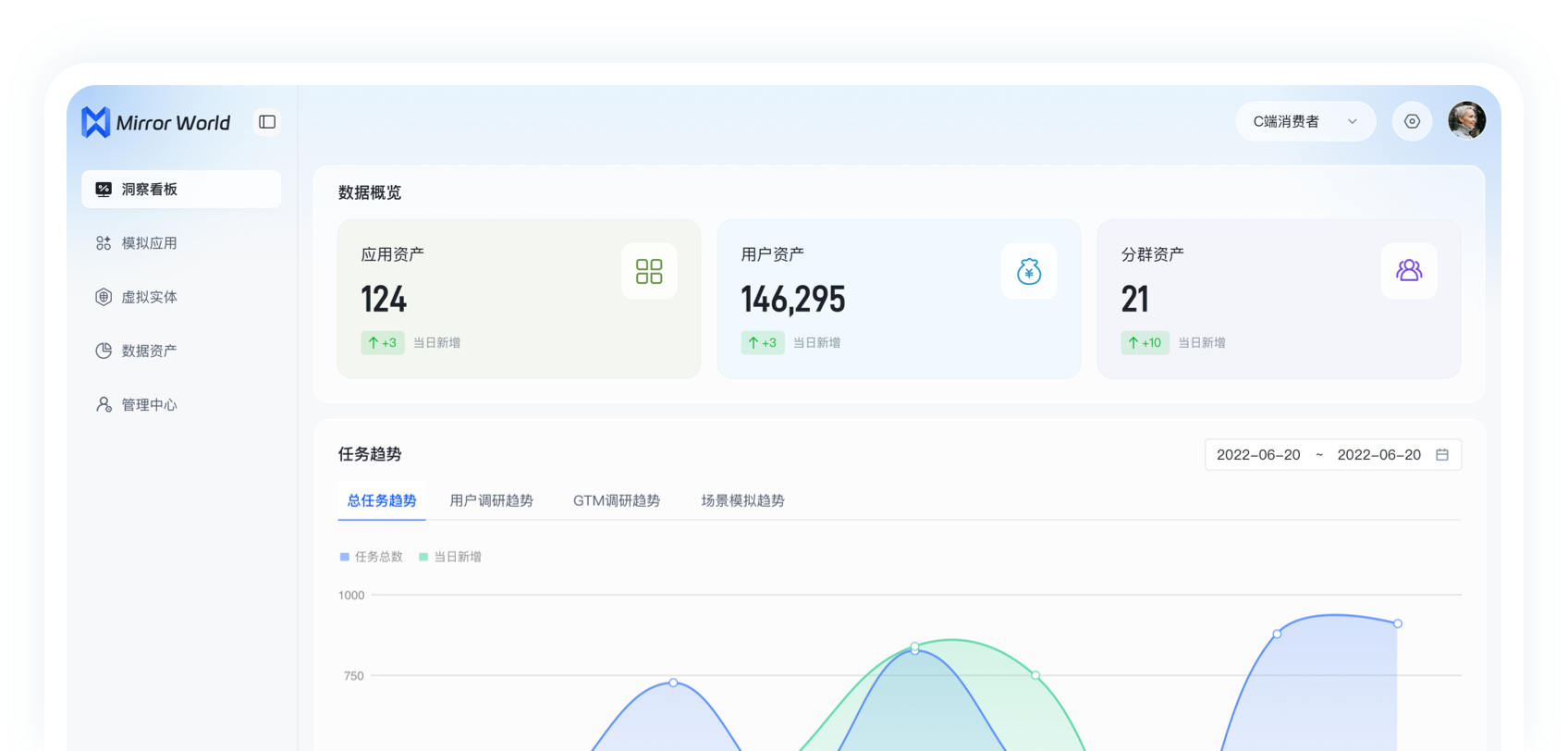Switch to the 场景模拟趋势 tab
1568x751 pixels.
coord(742,500)
